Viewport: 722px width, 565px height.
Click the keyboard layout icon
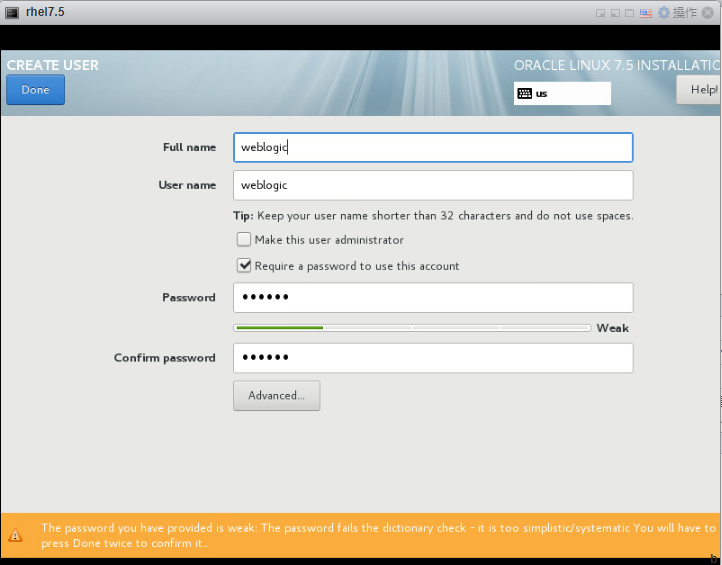[524, 93]
